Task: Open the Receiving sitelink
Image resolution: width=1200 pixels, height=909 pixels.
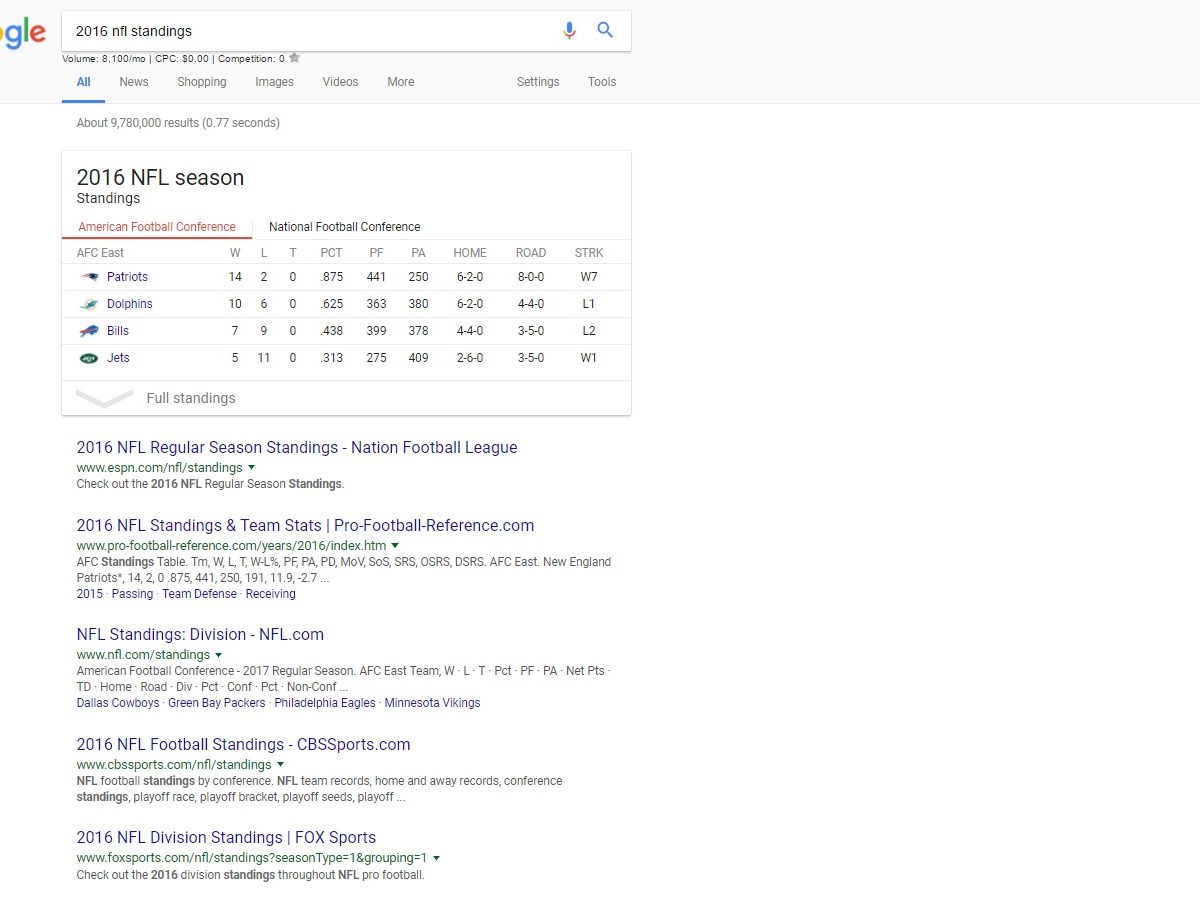Action: (271, 594)
